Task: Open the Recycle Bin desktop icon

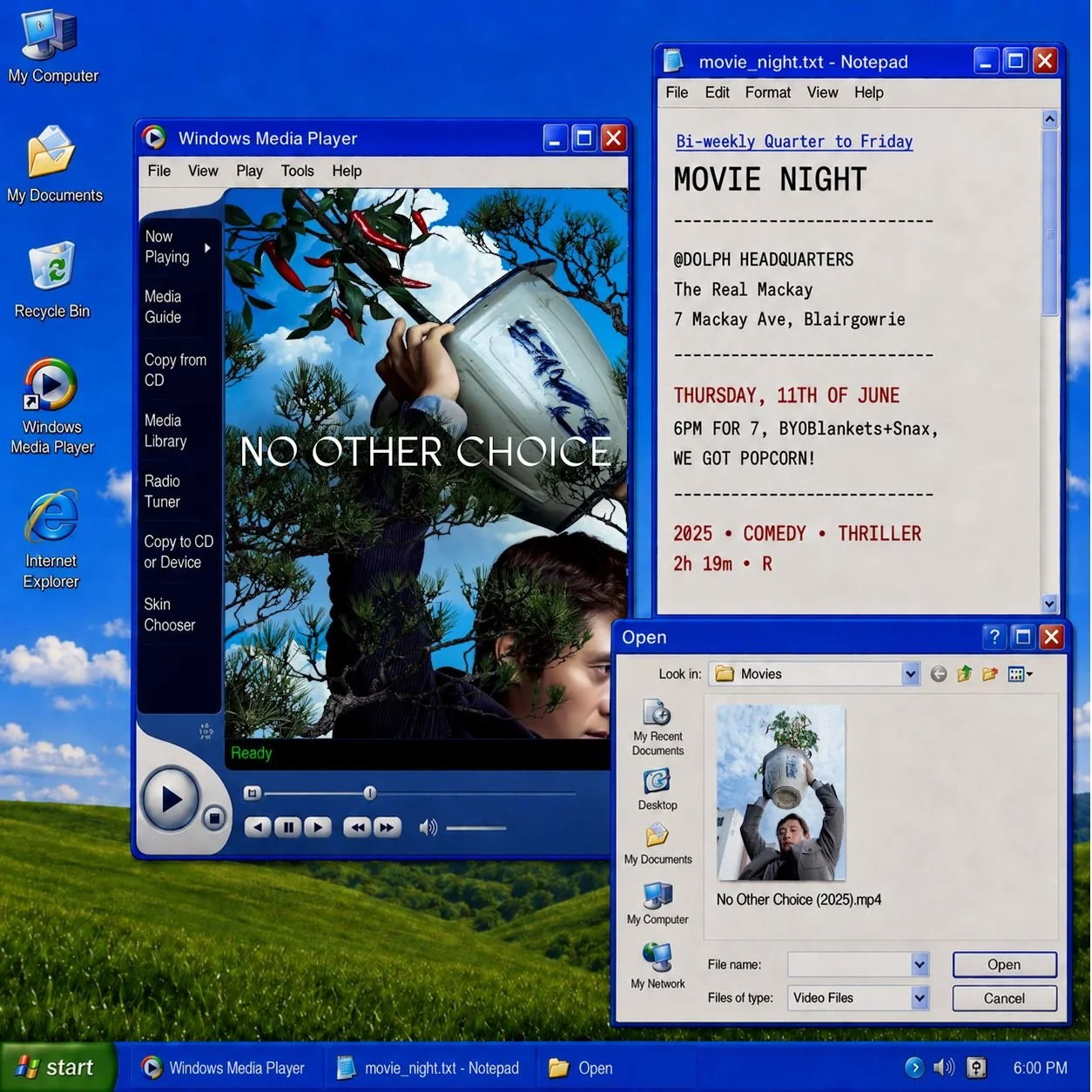Action: point(52,280)
